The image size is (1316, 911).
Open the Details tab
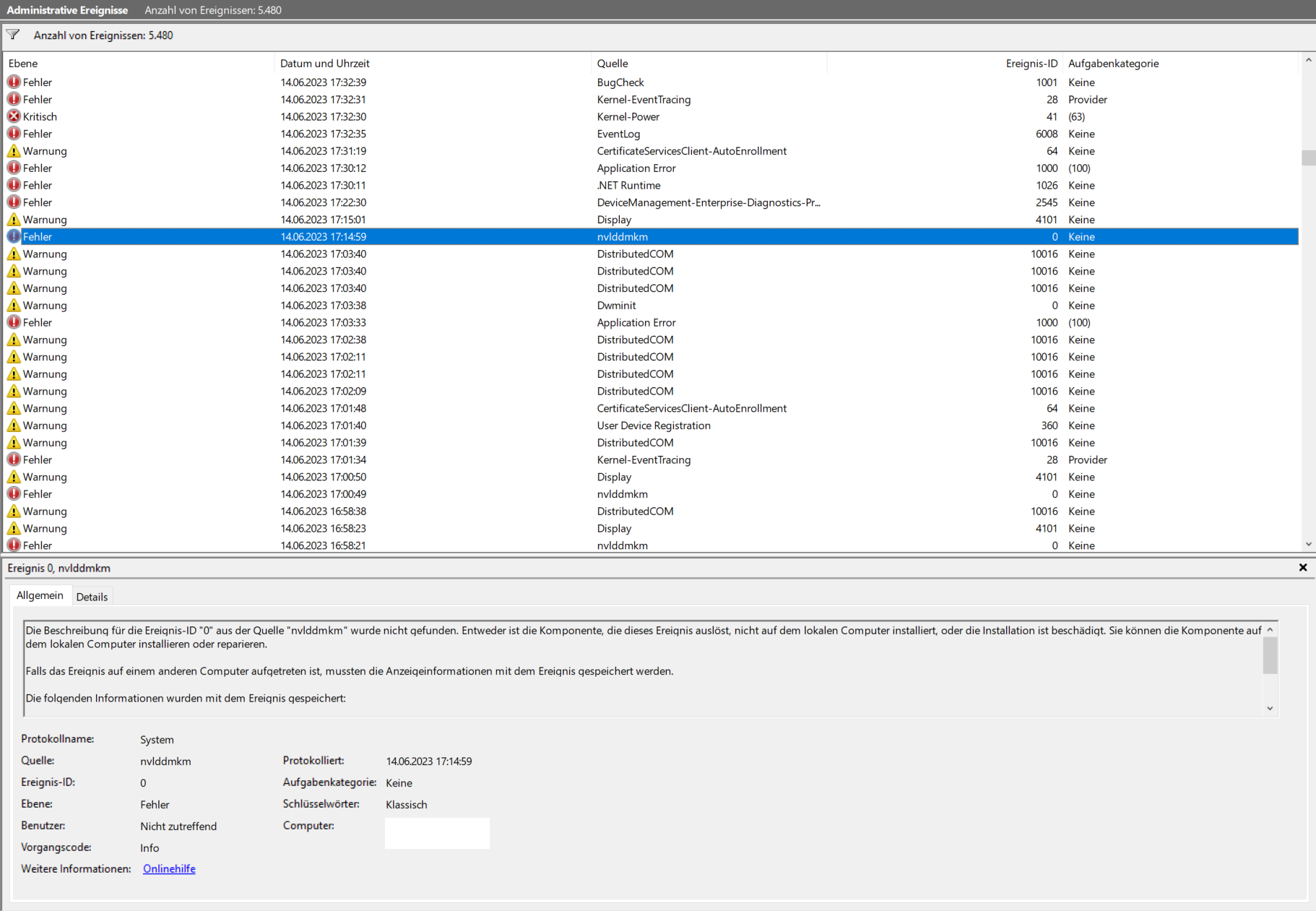92,597
